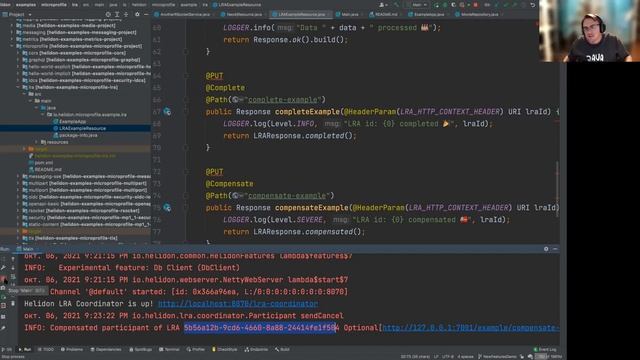The width and height of the screenshot is (640, 360).
Task: Click the pin icon at bottom of Run sidebar
Action: pos(4,328)
